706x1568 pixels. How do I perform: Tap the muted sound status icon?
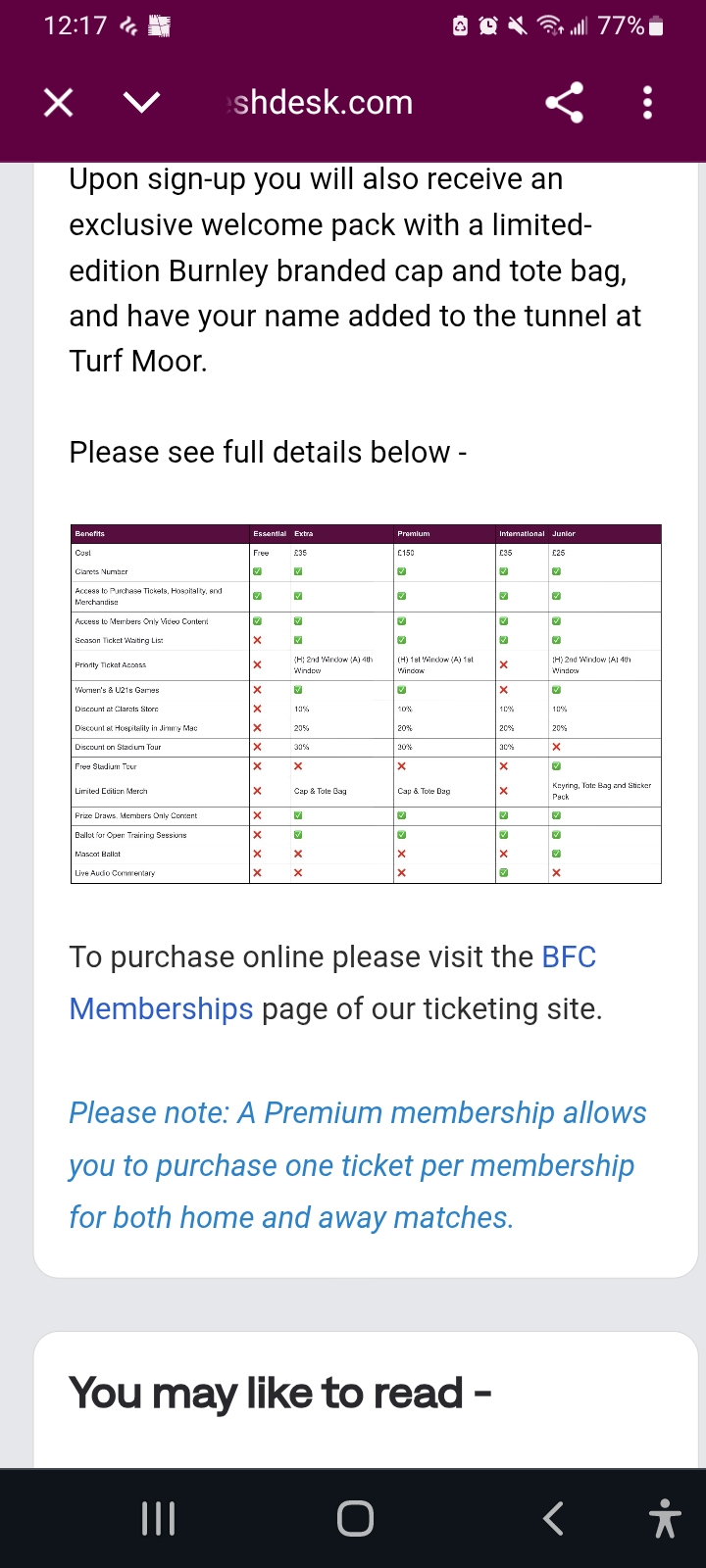pyautogui.click(x=517, y=26)
